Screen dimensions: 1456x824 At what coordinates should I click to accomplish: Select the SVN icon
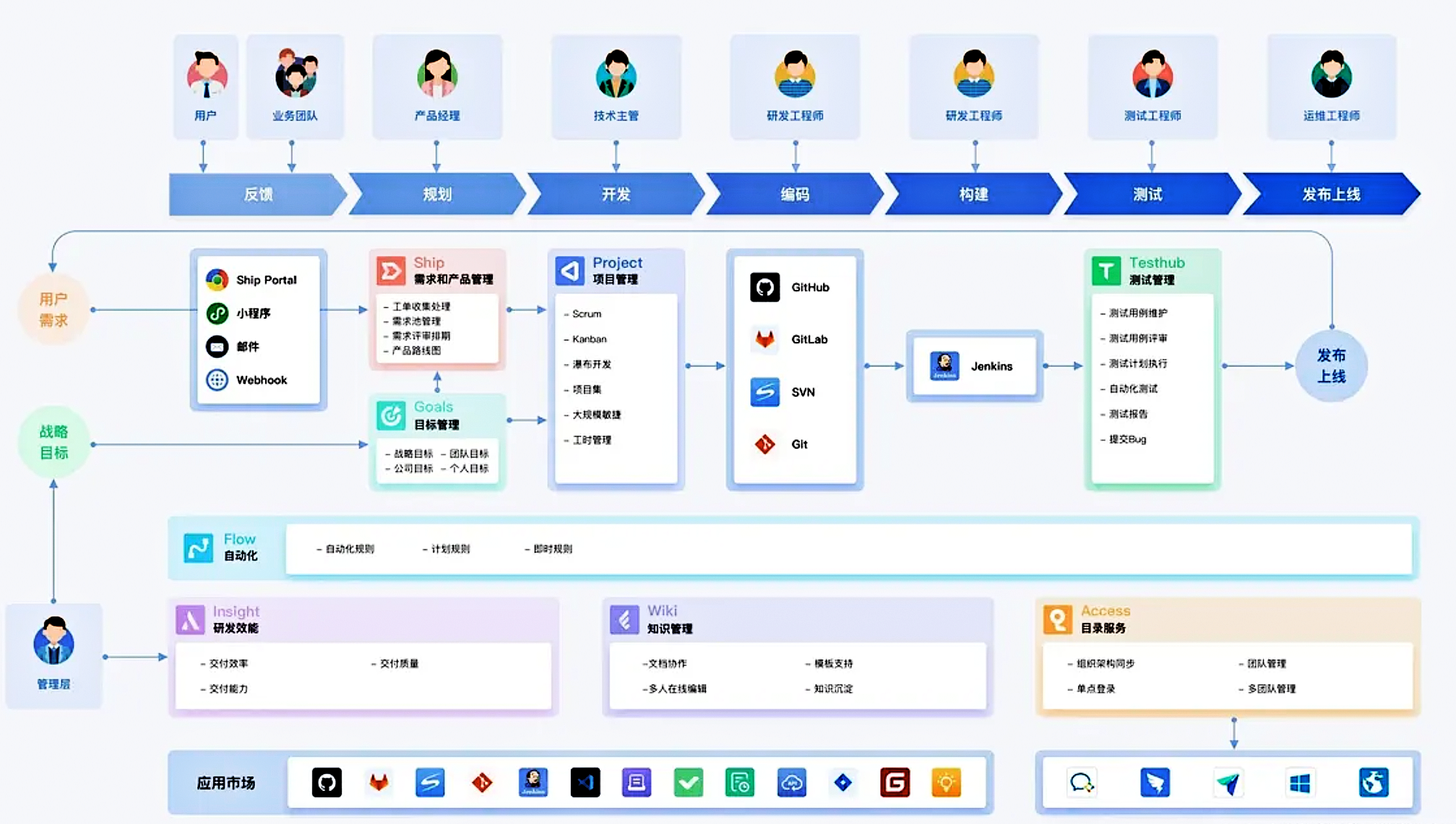(x=764, y=392)
